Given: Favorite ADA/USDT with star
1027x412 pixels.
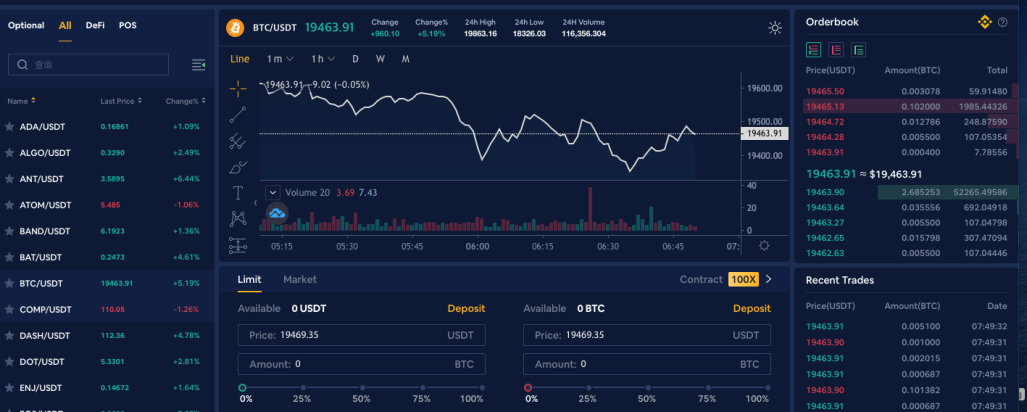Looking at the screenshot, I should click(9, 126).
